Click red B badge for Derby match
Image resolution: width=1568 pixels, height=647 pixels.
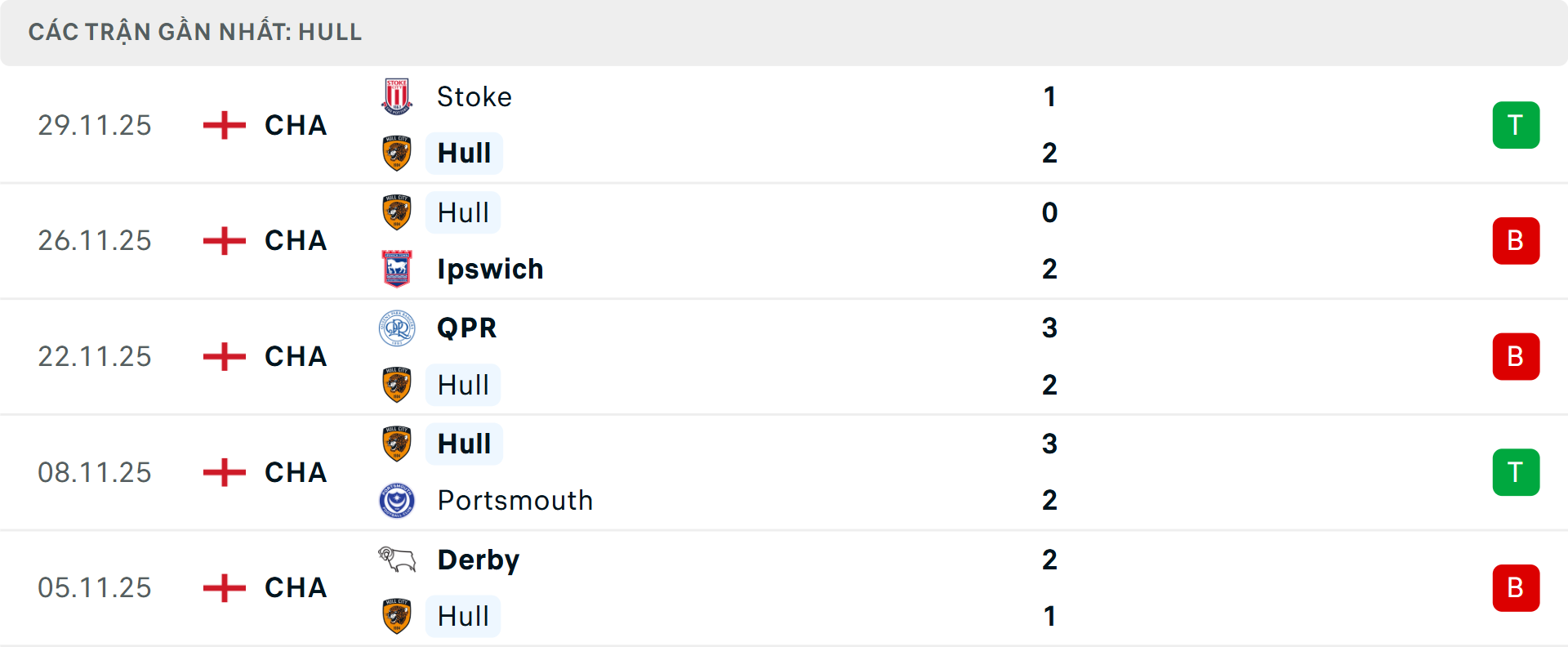pyautogui.click(x=1516, y=588)
